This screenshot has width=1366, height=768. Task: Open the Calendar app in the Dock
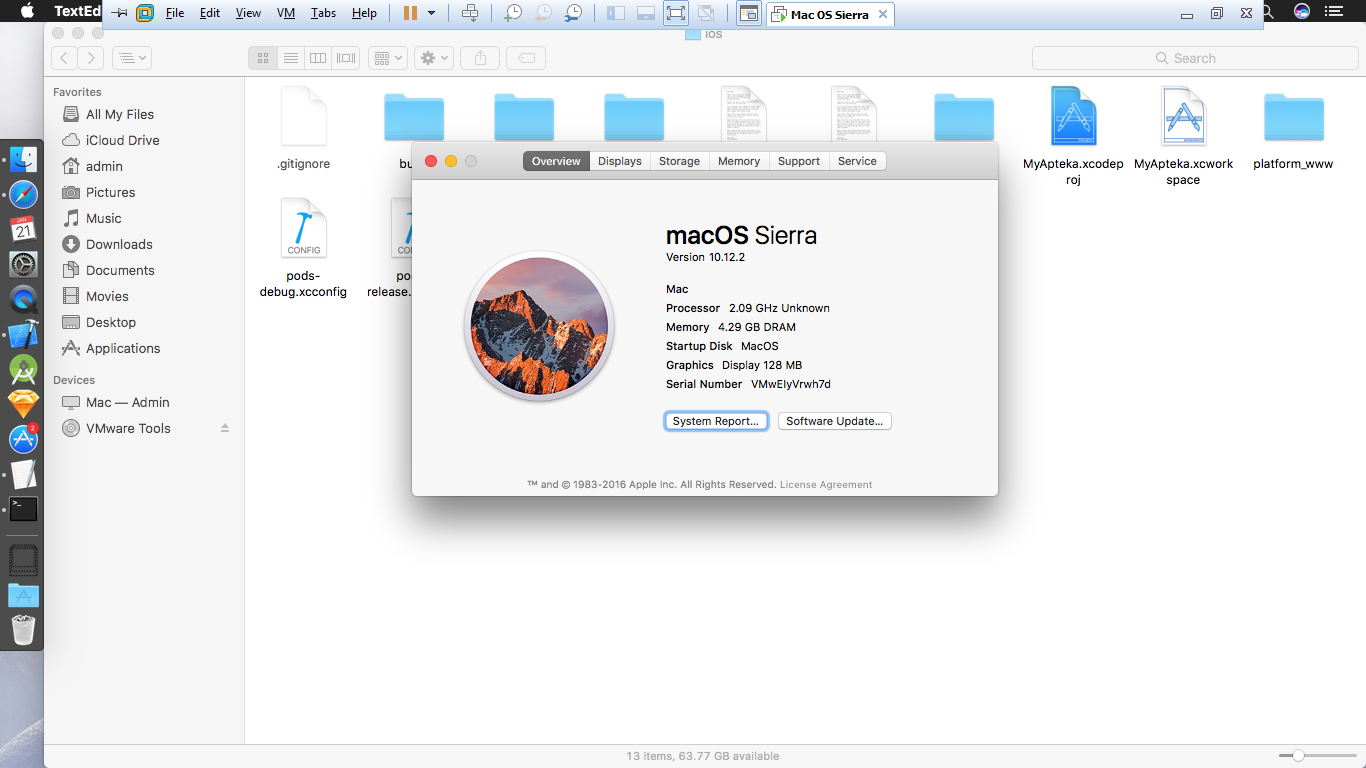tap(23, 229)
